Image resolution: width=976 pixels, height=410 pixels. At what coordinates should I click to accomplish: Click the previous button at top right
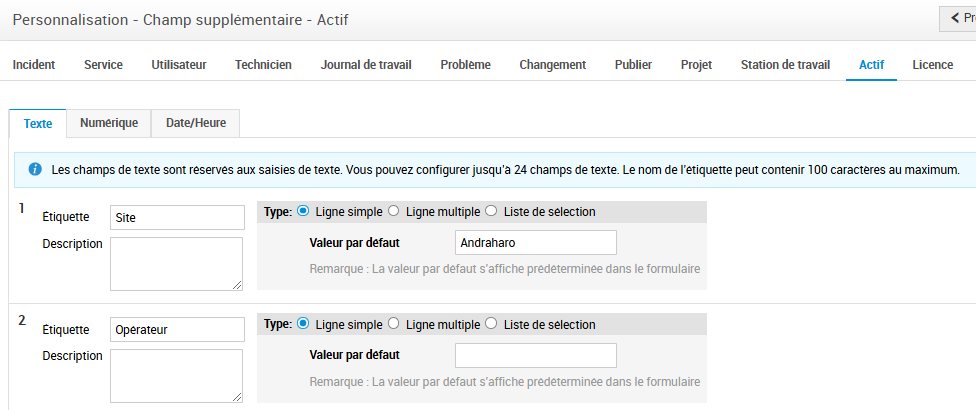[958, 19]
